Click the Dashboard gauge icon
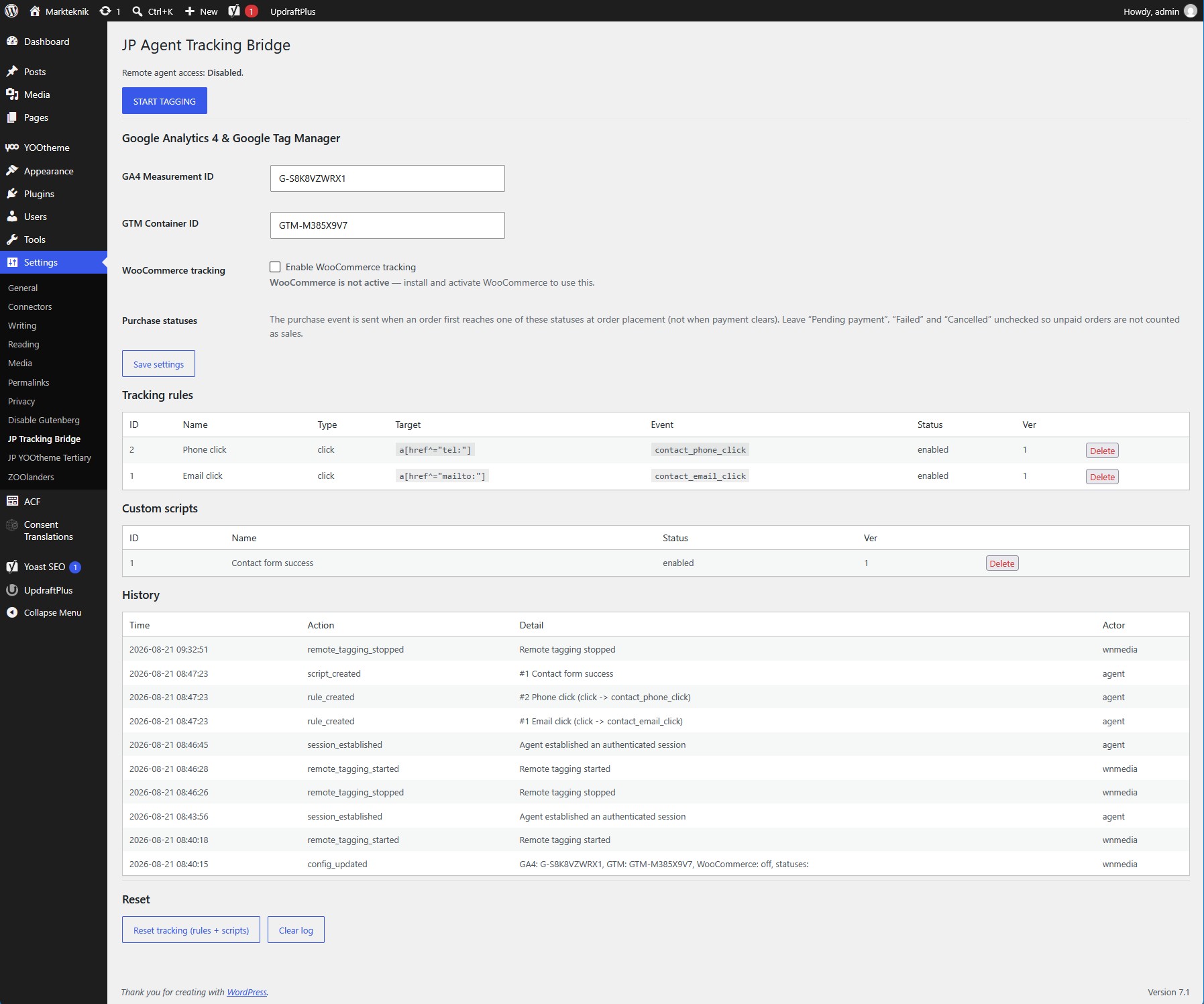 (x=12, y=42)
